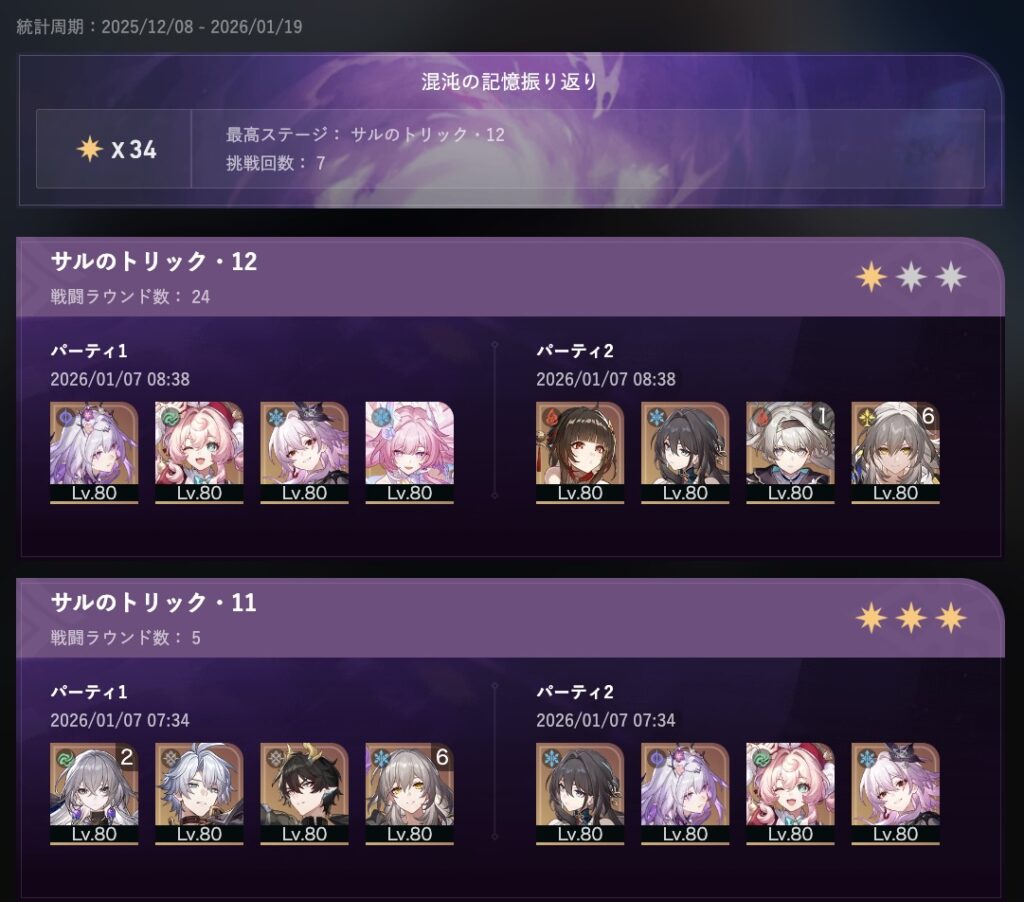This screenshot has width=1024, height=902.
Task: Click ice character with badge 6 in stage 11
Action: point(409,794)
